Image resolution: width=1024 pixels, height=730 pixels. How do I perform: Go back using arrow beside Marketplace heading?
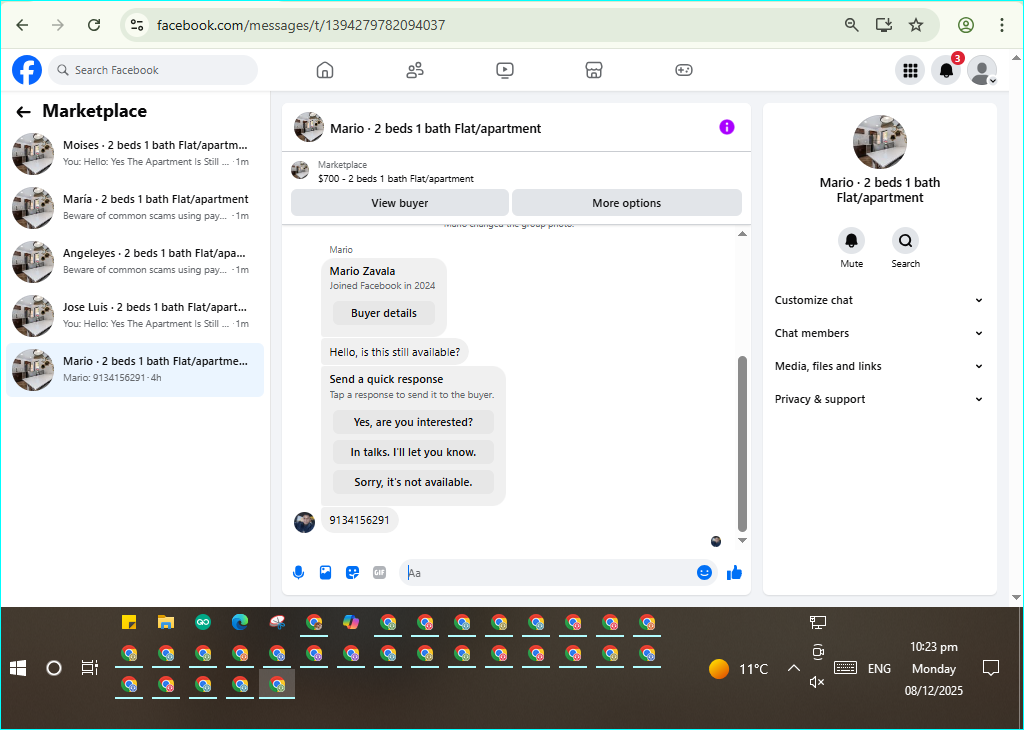coord(24,112)
